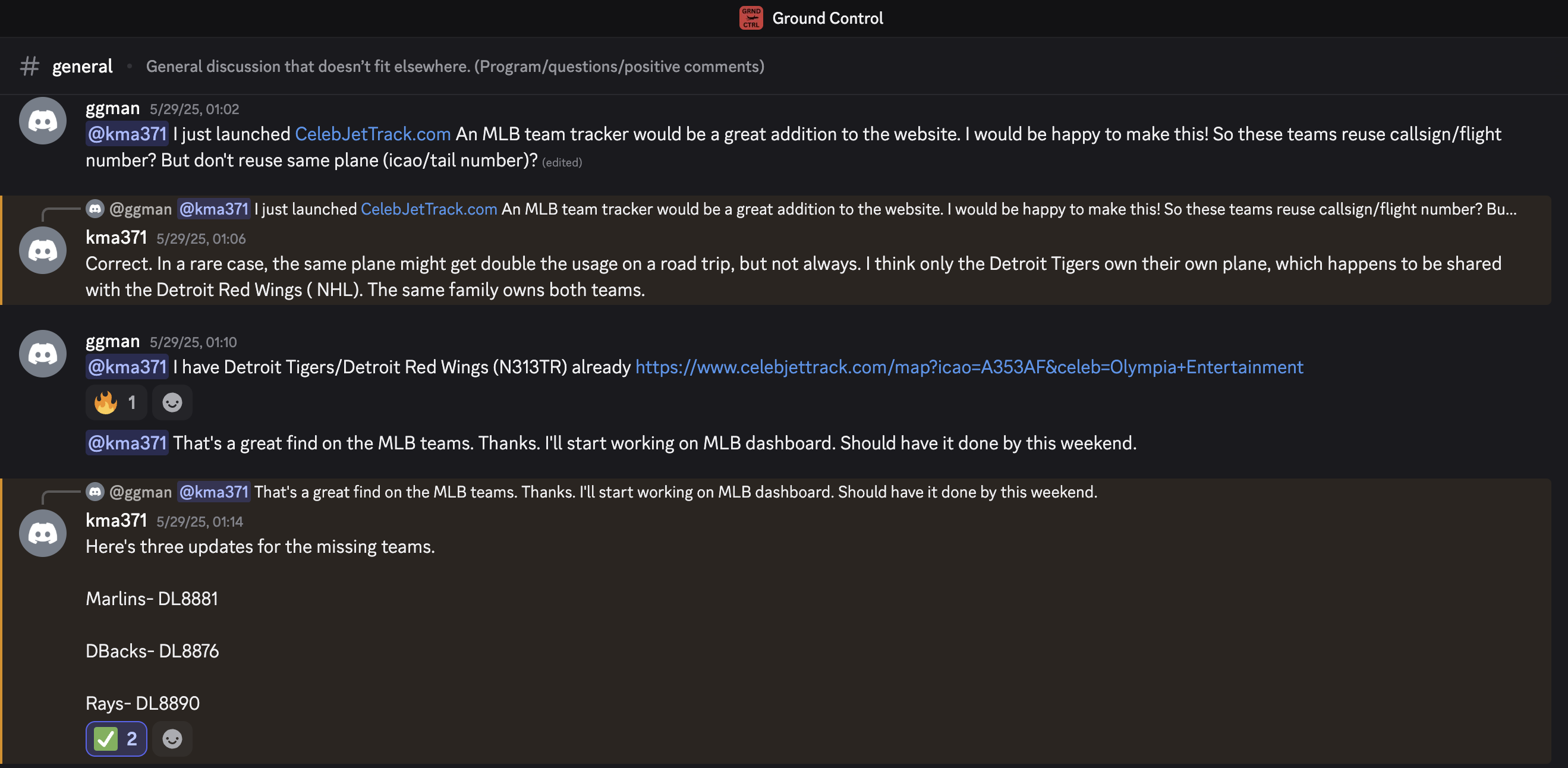This screenshot has width=1568, height=768.
Task: Click the @kma371 mention in the 01:02 message
Action: (127, 134)
